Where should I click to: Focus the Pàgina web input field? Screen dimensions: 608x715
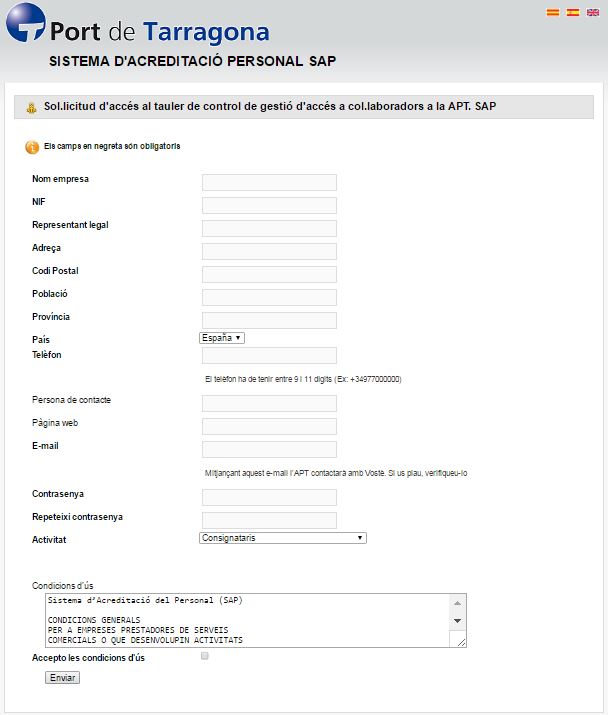tap(269, 426)
